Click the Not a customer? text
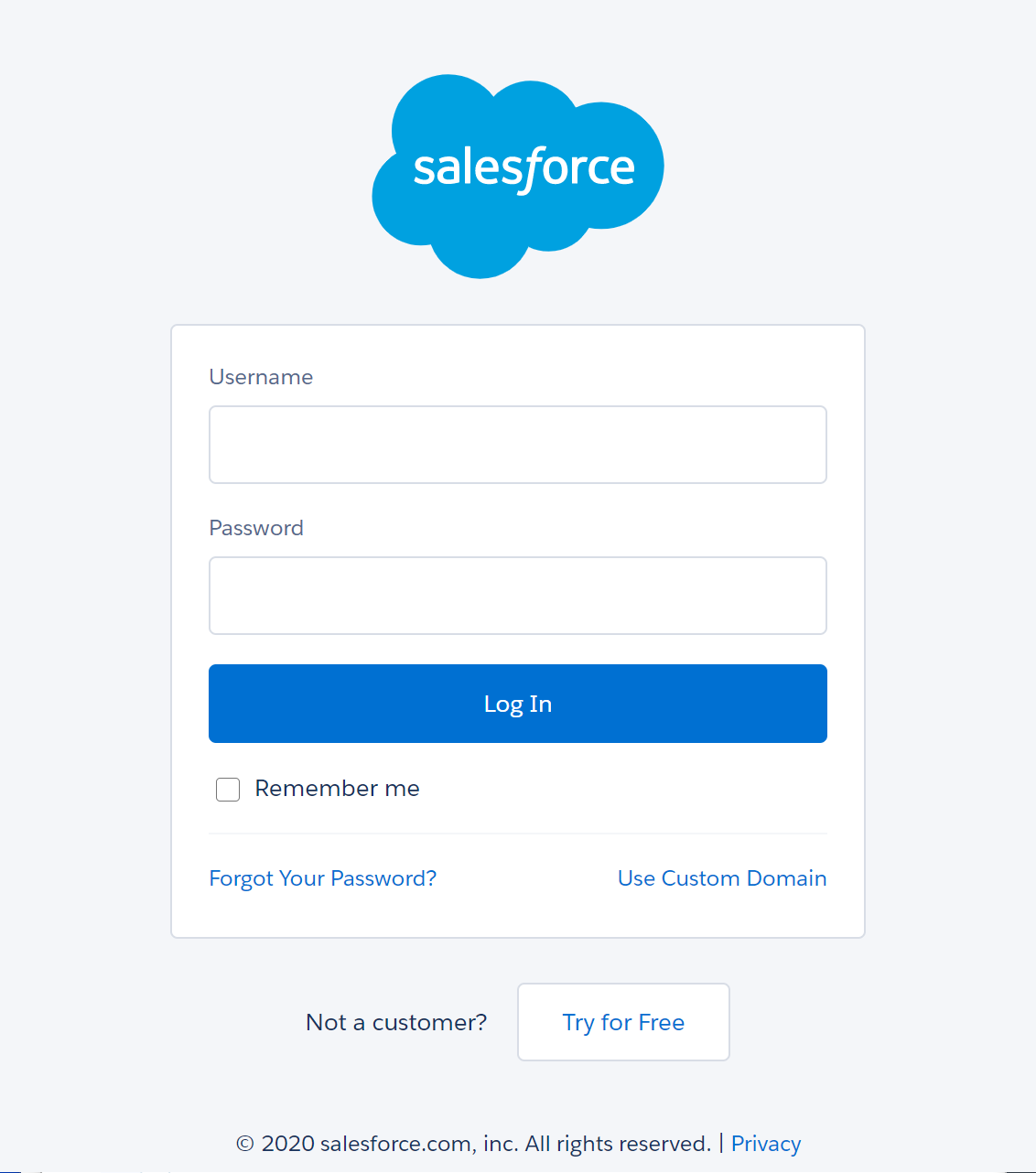Screen dimensions: 1036x1173 click(396, 1022)
